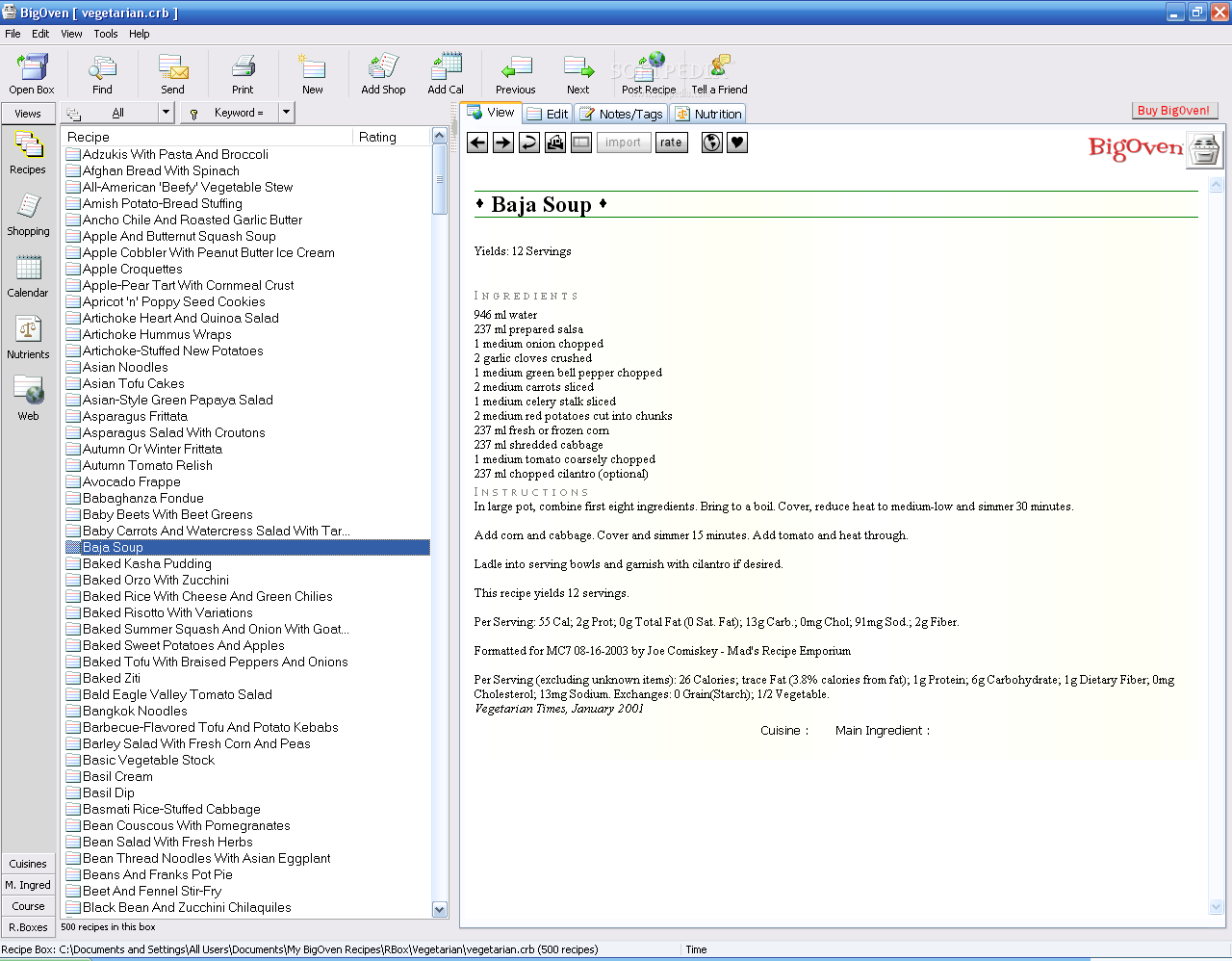Switch to the Notes/Tags tab
Screen dimensions: 1232x961
(x=622, y=114)
